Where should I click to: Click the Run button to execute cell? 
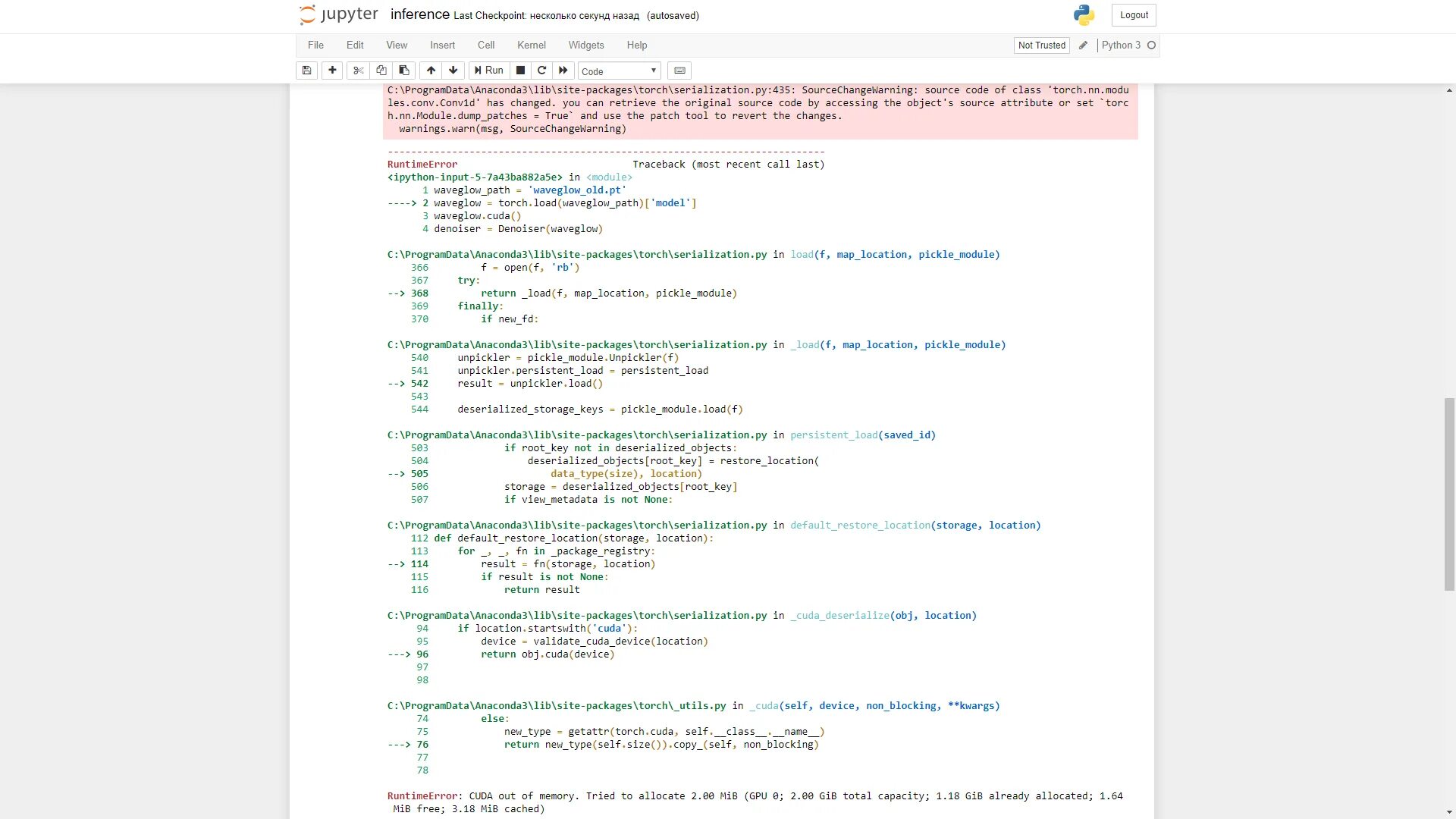(489, 70)
